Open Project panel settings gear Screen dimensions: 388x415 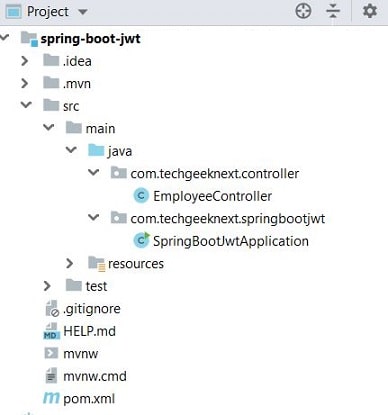pyautogui.click(x=370, y=11)
